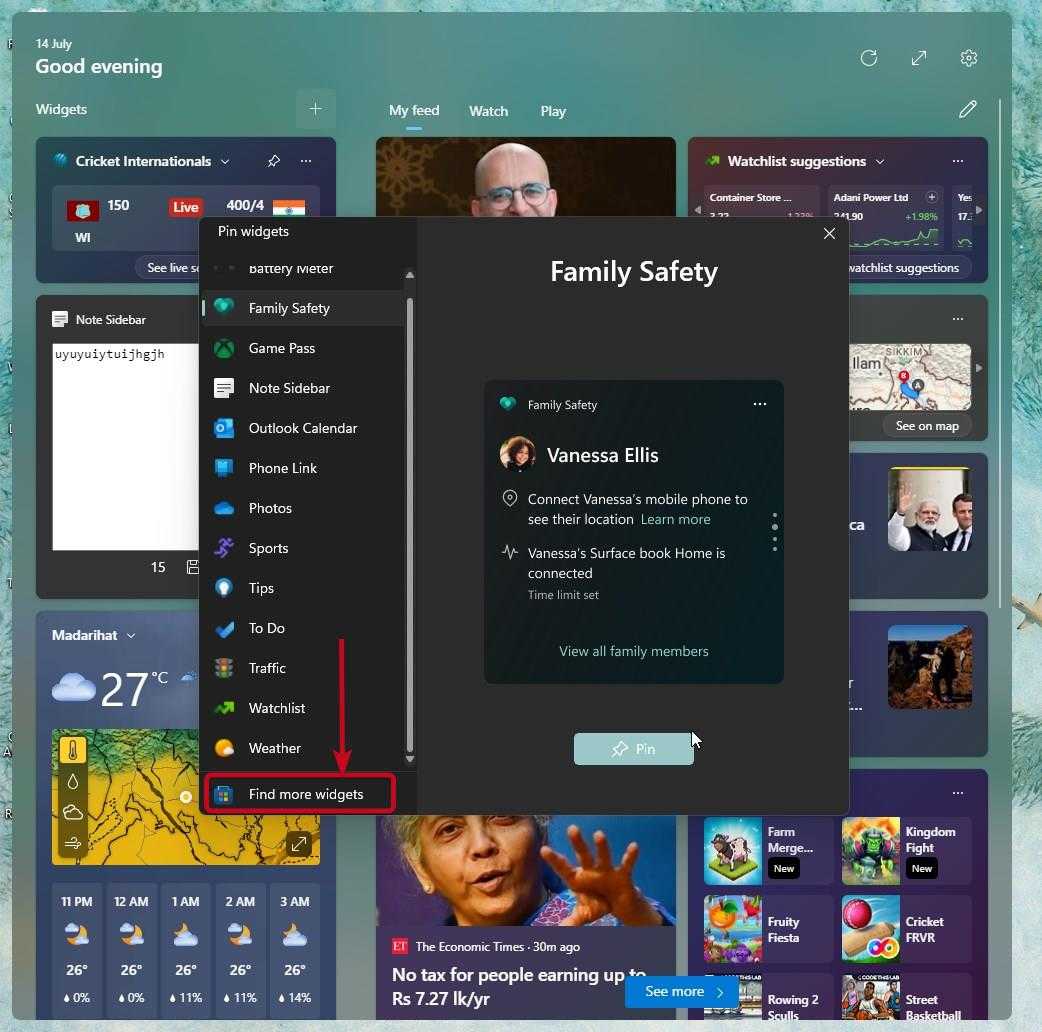Select Outlook Calendar widget
Image resolution: width=1042 pixels, height=1032 pixels.
coord(303,428)
